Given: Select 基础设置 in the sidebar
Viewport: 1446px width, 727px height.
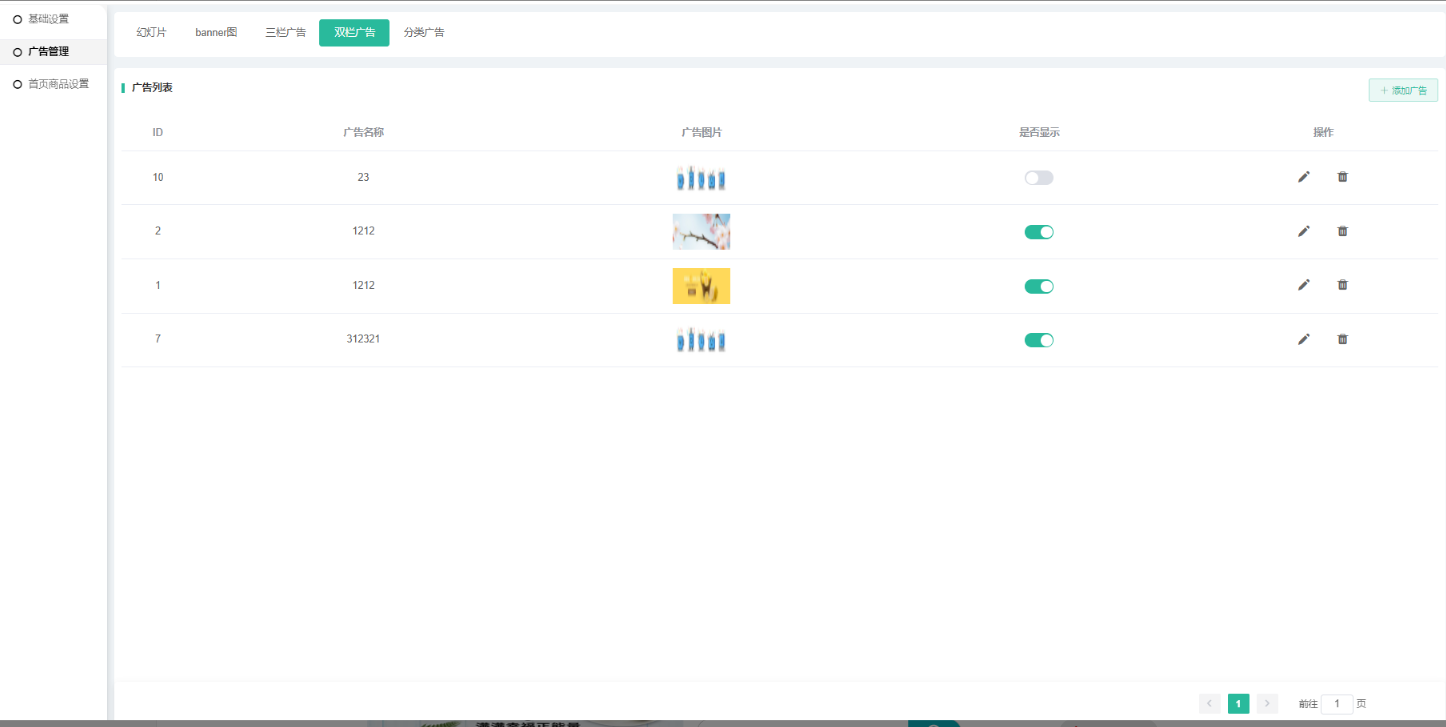Looking at the screenshot, I should click(48, 19).
